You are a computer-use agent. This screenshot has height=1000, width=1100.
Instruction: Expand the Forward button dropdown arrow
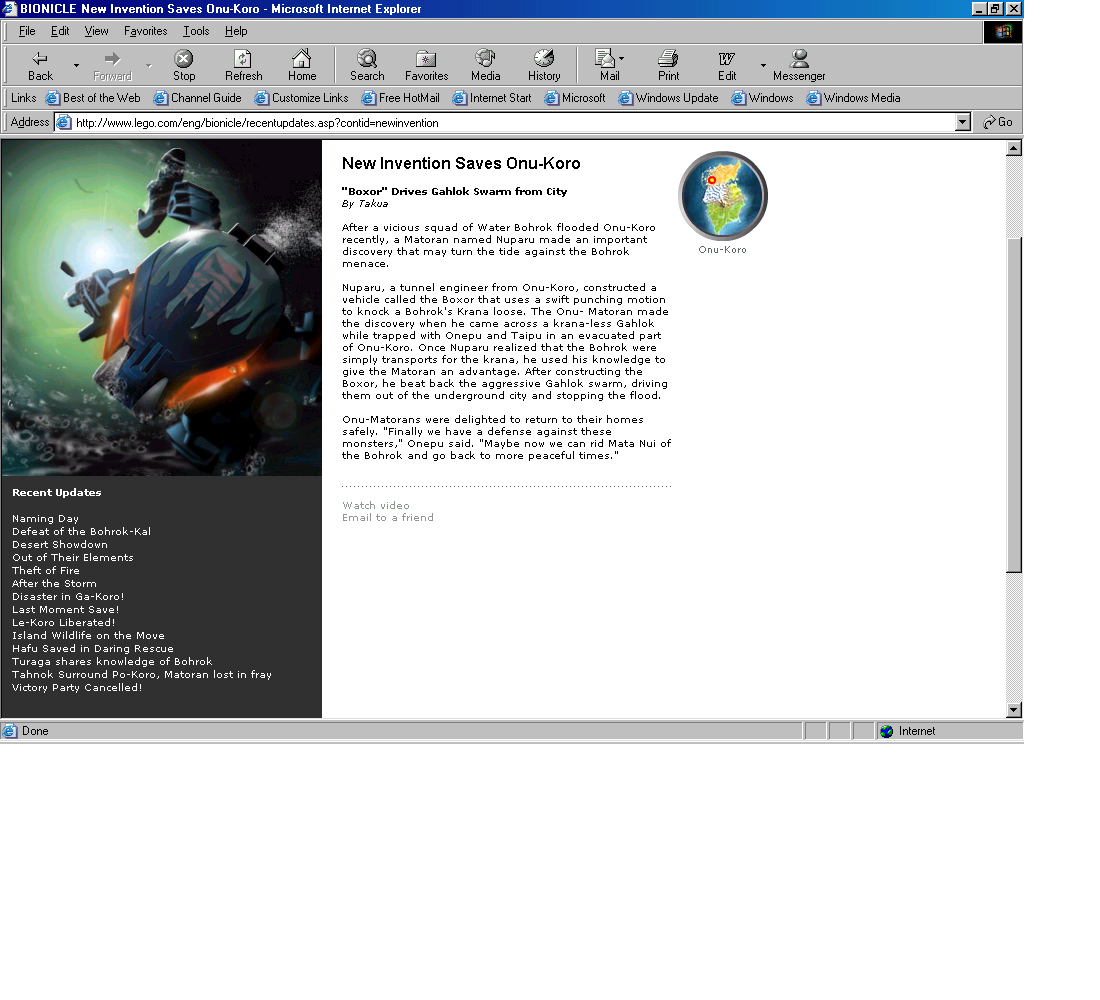(x=149, y=65)
